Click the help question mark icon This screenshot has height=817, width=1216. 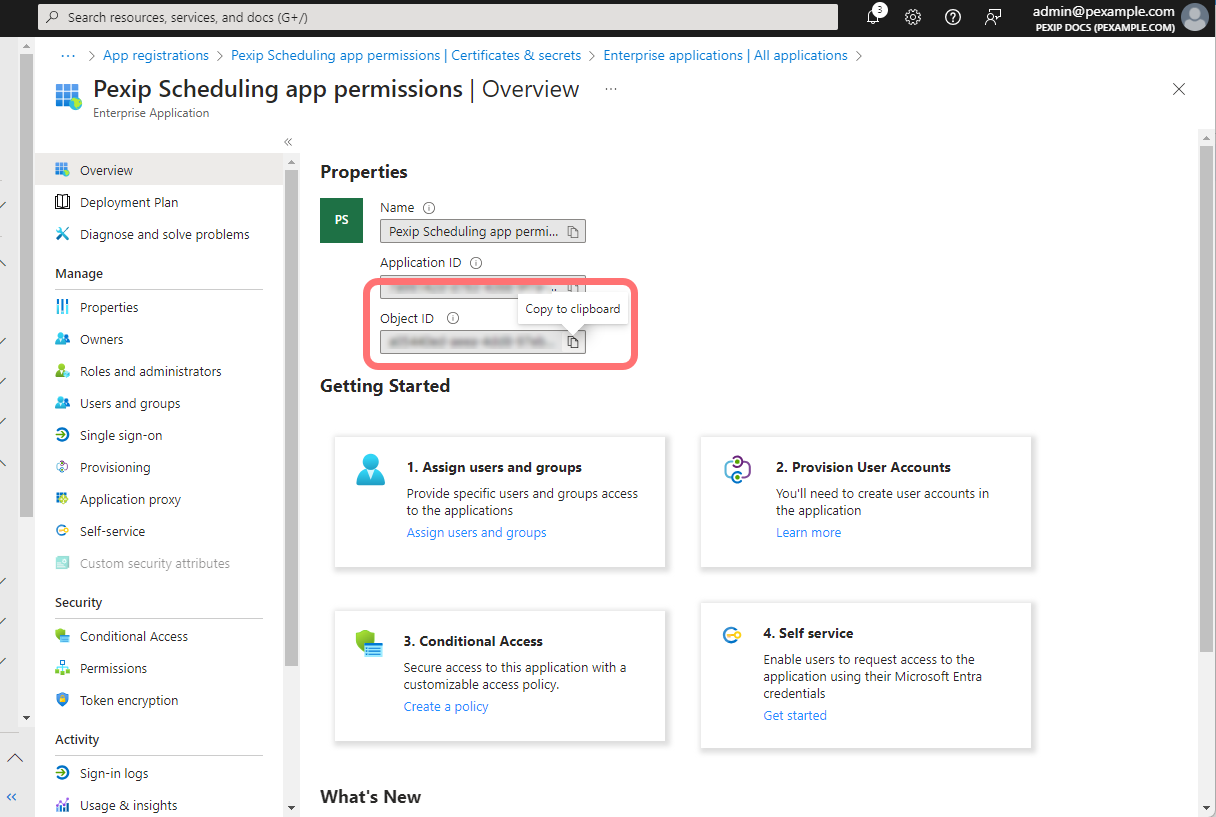(953, 17)
